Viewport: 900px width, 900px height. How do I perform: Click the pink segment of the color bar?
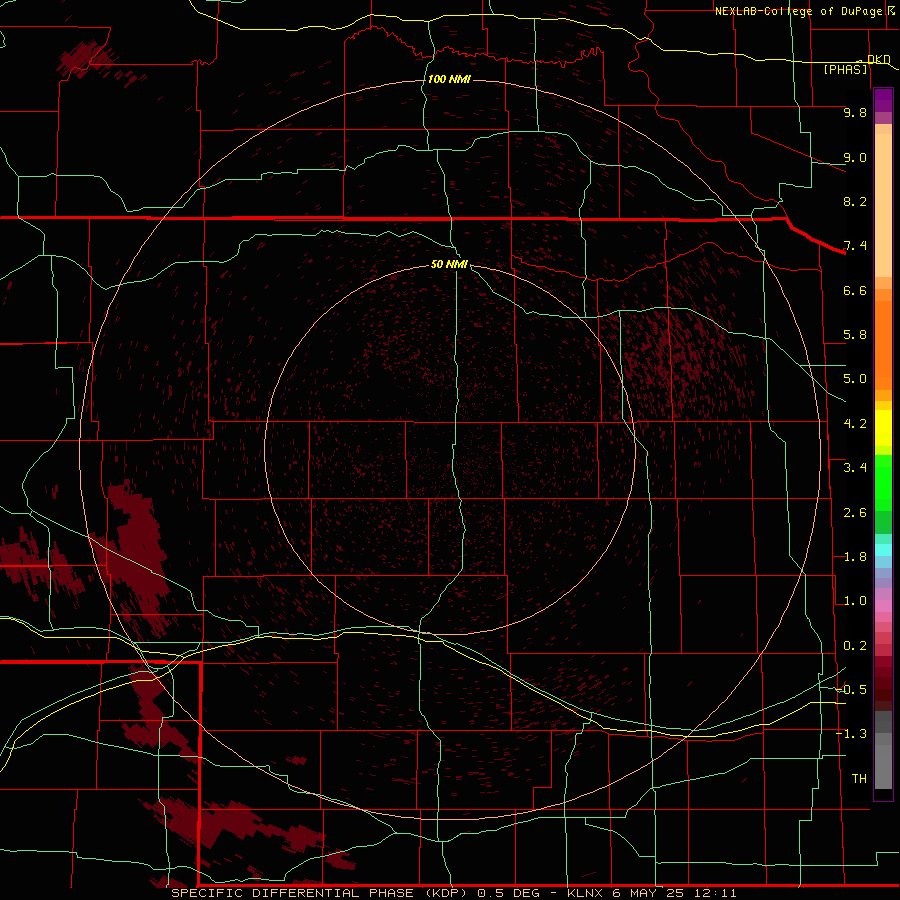coord(883,606)
